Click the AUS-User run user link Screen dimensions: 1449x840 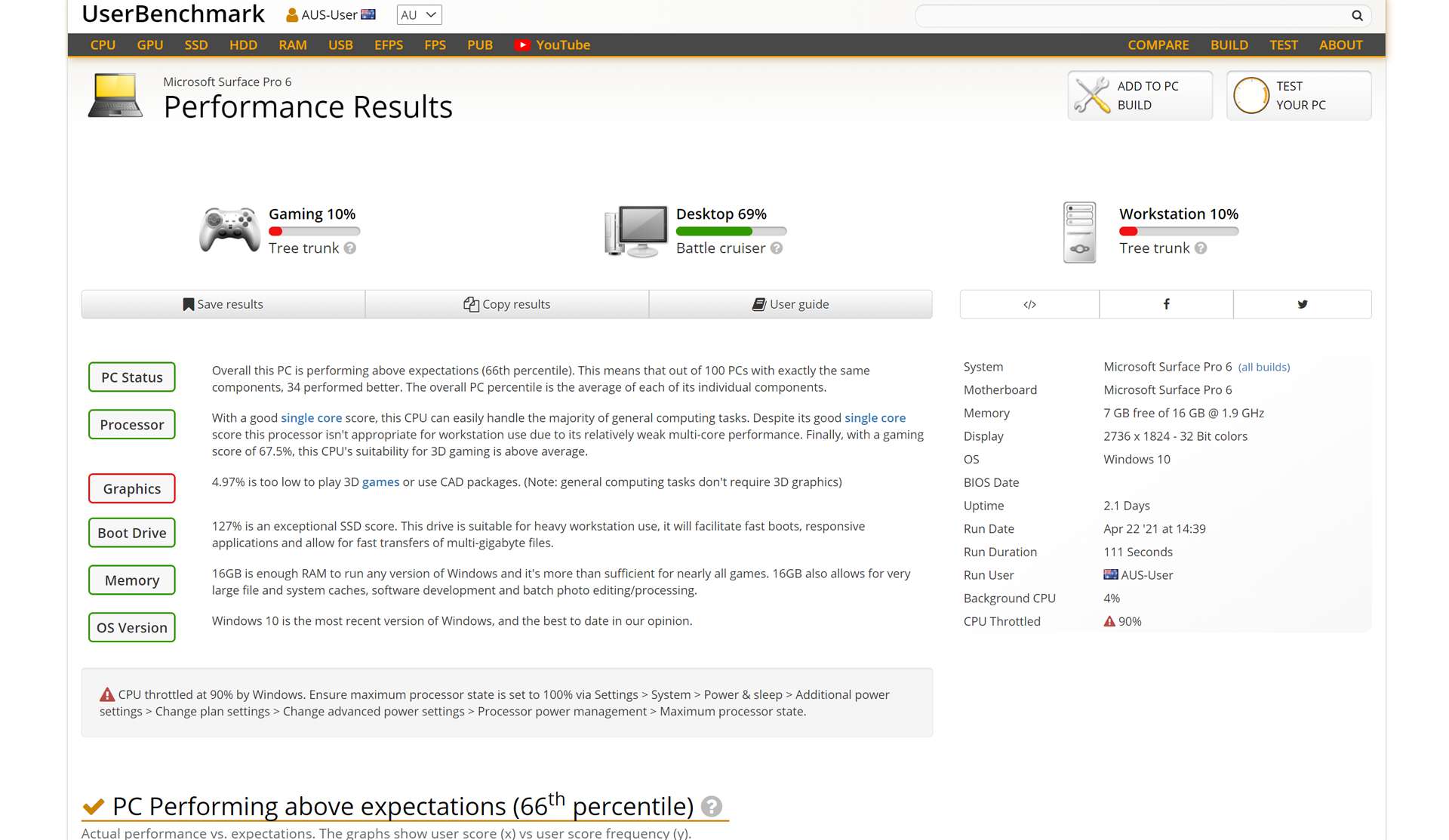click(x=1147, y=575)
